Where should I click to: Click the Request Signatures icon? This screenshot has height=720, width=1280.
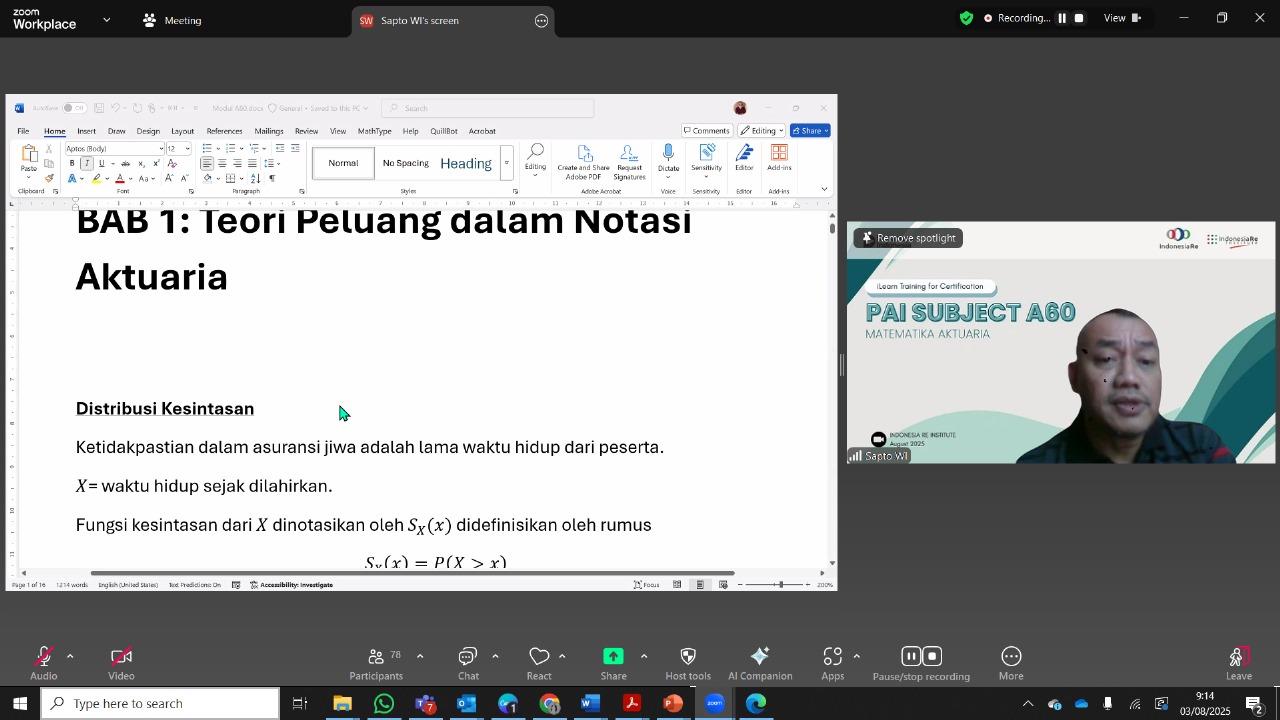629,163
